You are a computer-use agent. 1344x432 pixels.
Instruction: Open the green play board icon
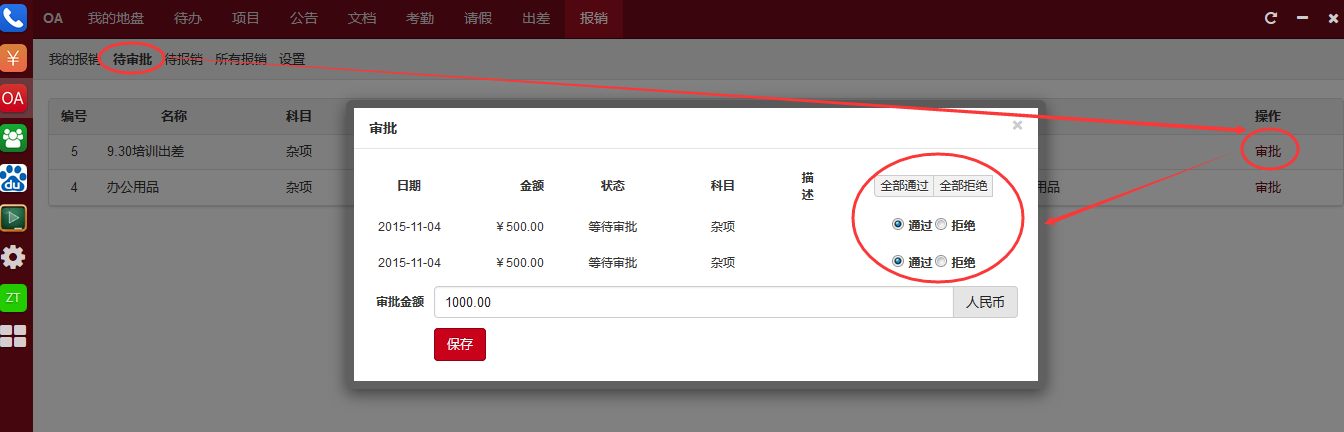pos(13,218)
